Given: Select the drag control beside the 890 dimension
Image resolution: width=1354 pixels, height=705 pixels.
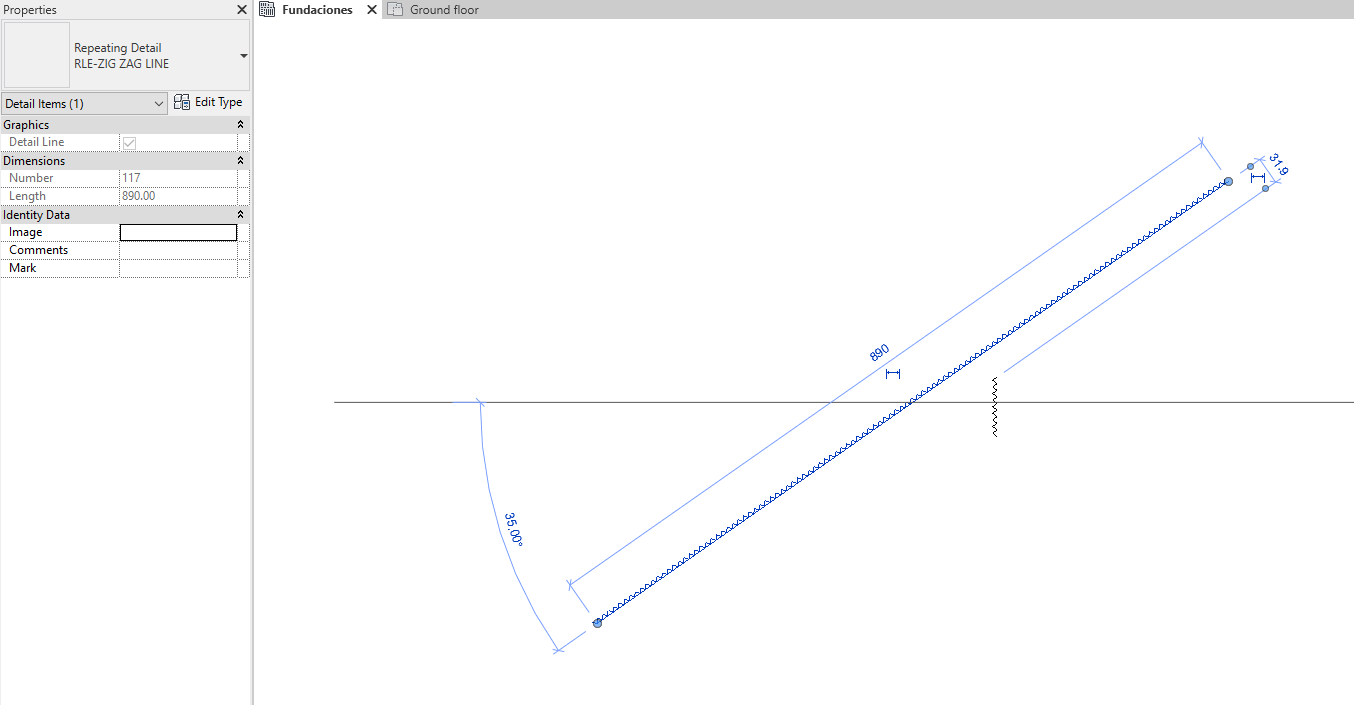Looking at the screenshot, I should tap(893, 374).
